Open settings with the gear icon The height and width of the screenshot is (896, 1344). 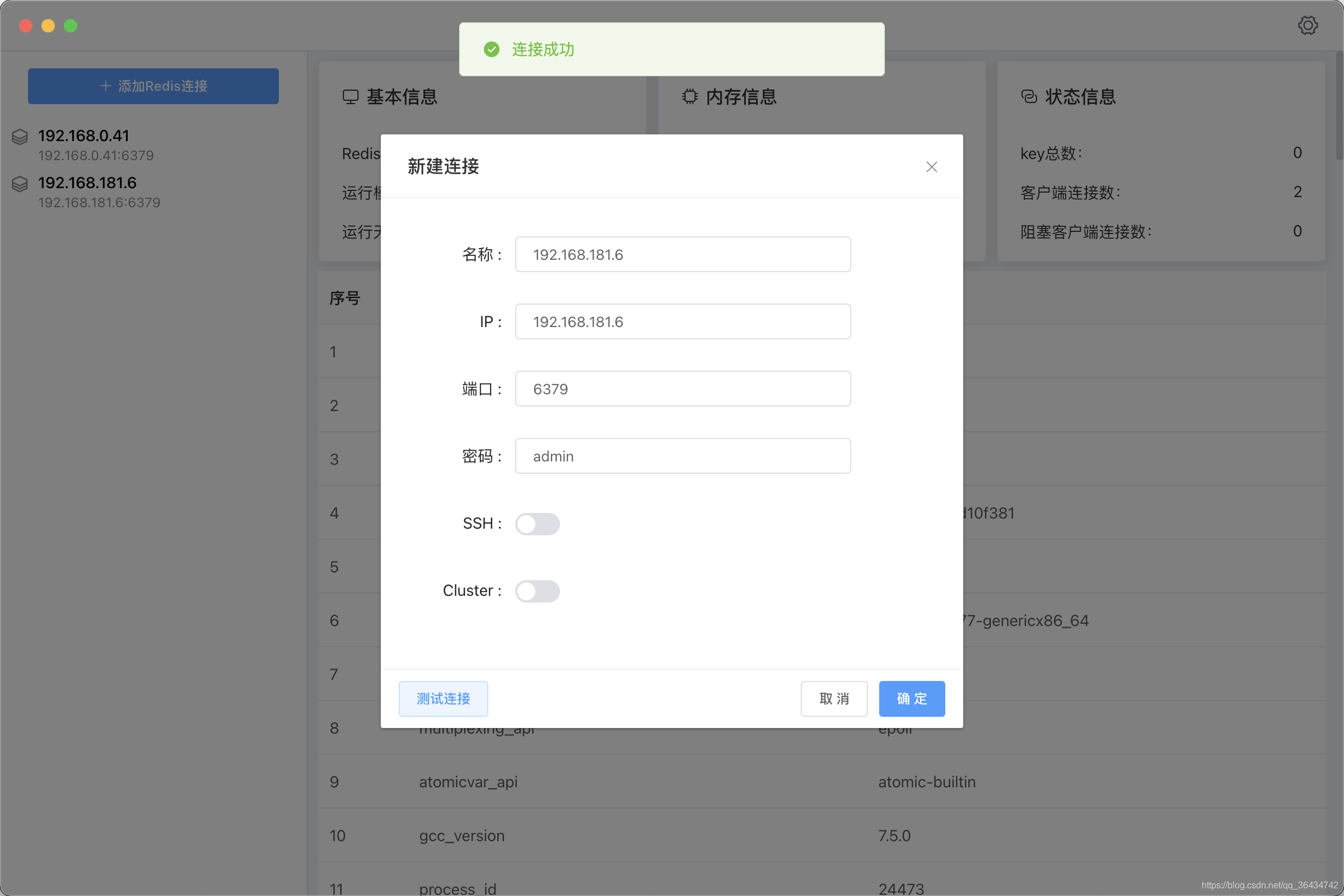[1308, 25]
